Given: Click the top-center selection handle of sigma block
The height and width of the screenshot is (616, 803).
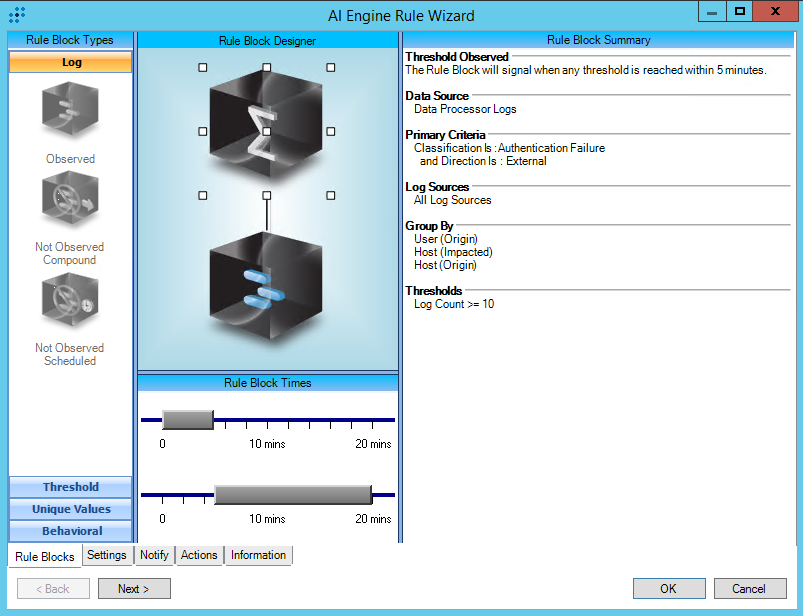Looking at the screenshot, I should (267, 67).
